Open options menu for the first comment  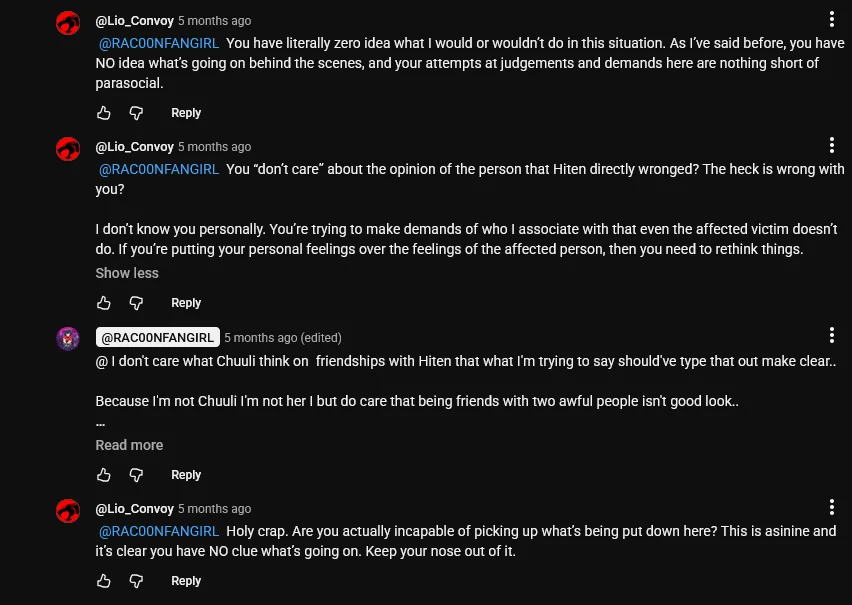[x=832, y=20]
